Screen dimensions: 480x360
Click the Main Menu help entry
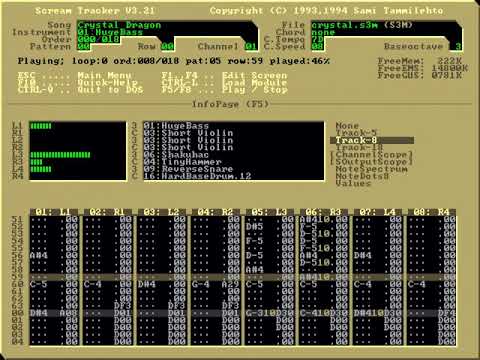(104, 75)
